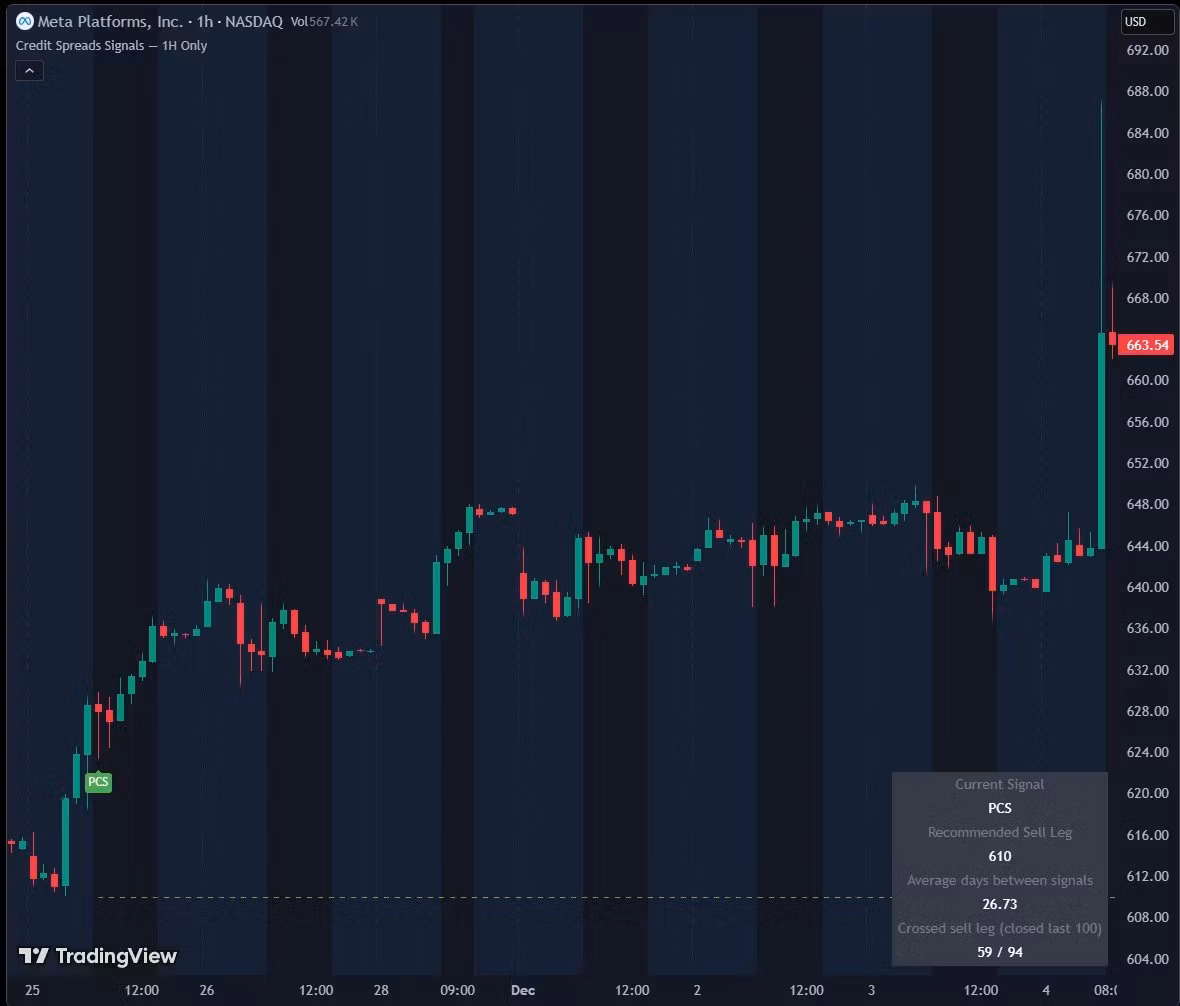Viewport: 1180px width, 1006px height.
Task: Click the 604.00 level on price scale
Action: coord(1147,958)
